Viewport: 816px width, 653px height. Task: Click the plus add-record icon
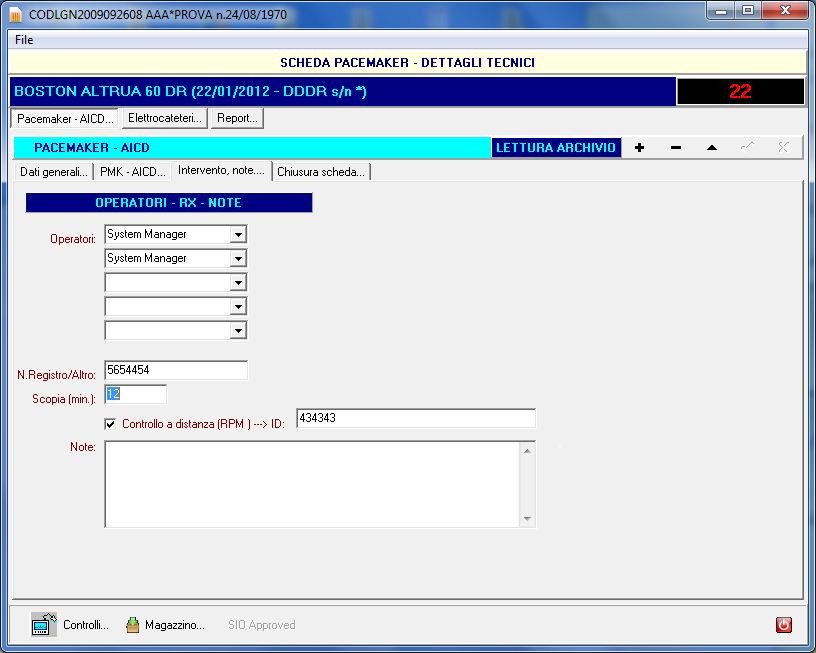tap(640, 148)
